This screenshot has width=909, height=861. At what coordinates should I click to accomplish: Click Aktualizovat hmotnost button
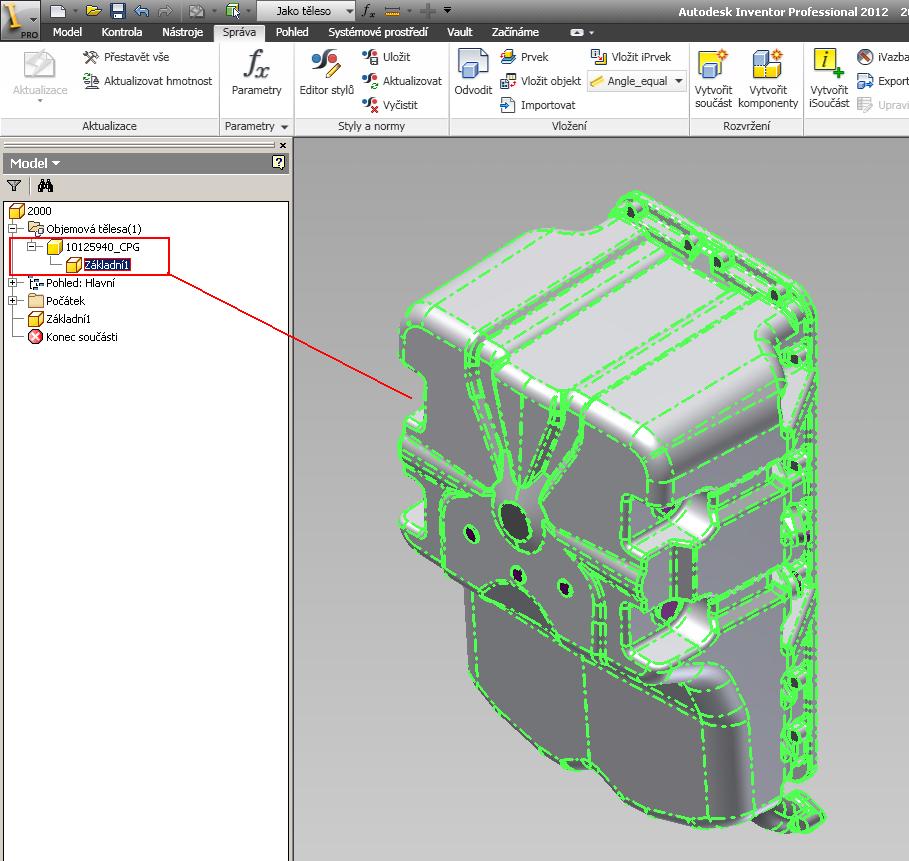click(x=157, y=81)
